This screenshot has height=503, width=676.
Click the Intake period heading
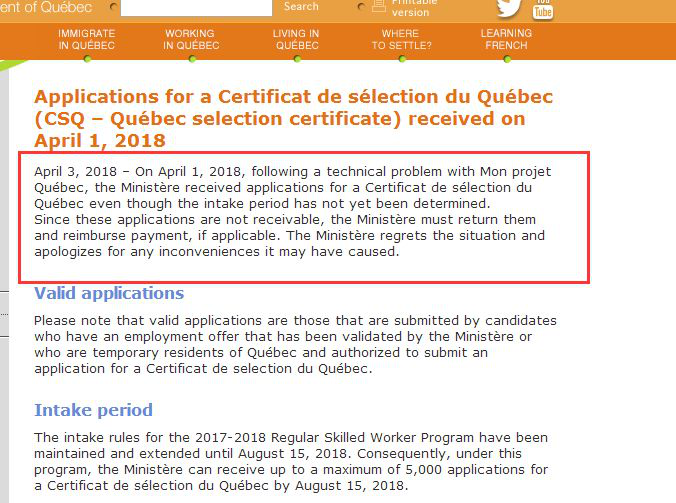(94, 410)
